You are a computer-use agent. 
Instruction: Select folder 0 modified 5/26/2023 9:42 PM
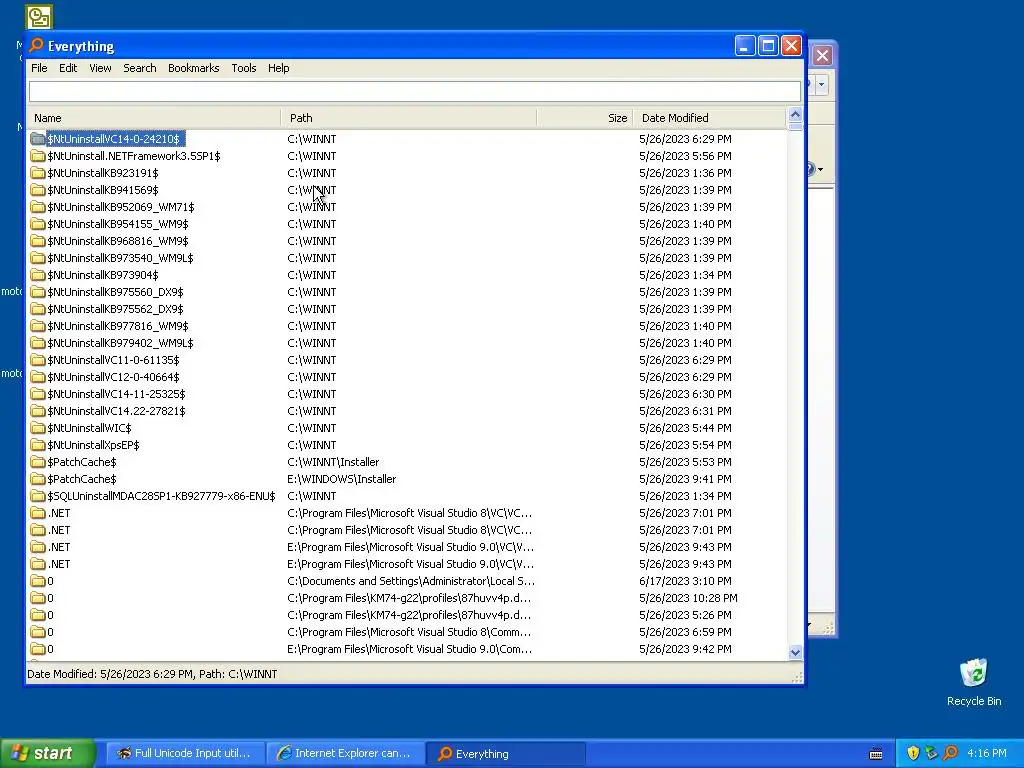50,648
